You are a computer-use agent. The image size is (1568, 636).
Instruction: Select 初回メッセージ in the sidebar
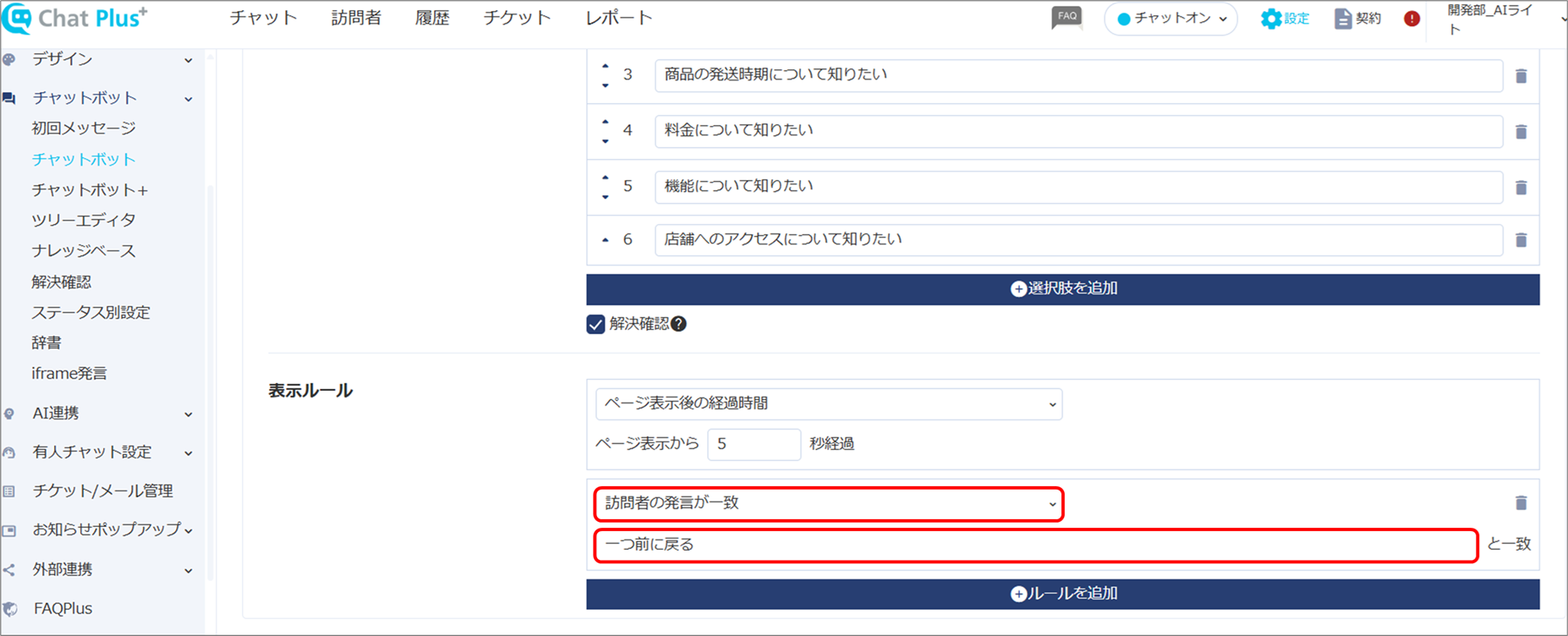point(84,129)
